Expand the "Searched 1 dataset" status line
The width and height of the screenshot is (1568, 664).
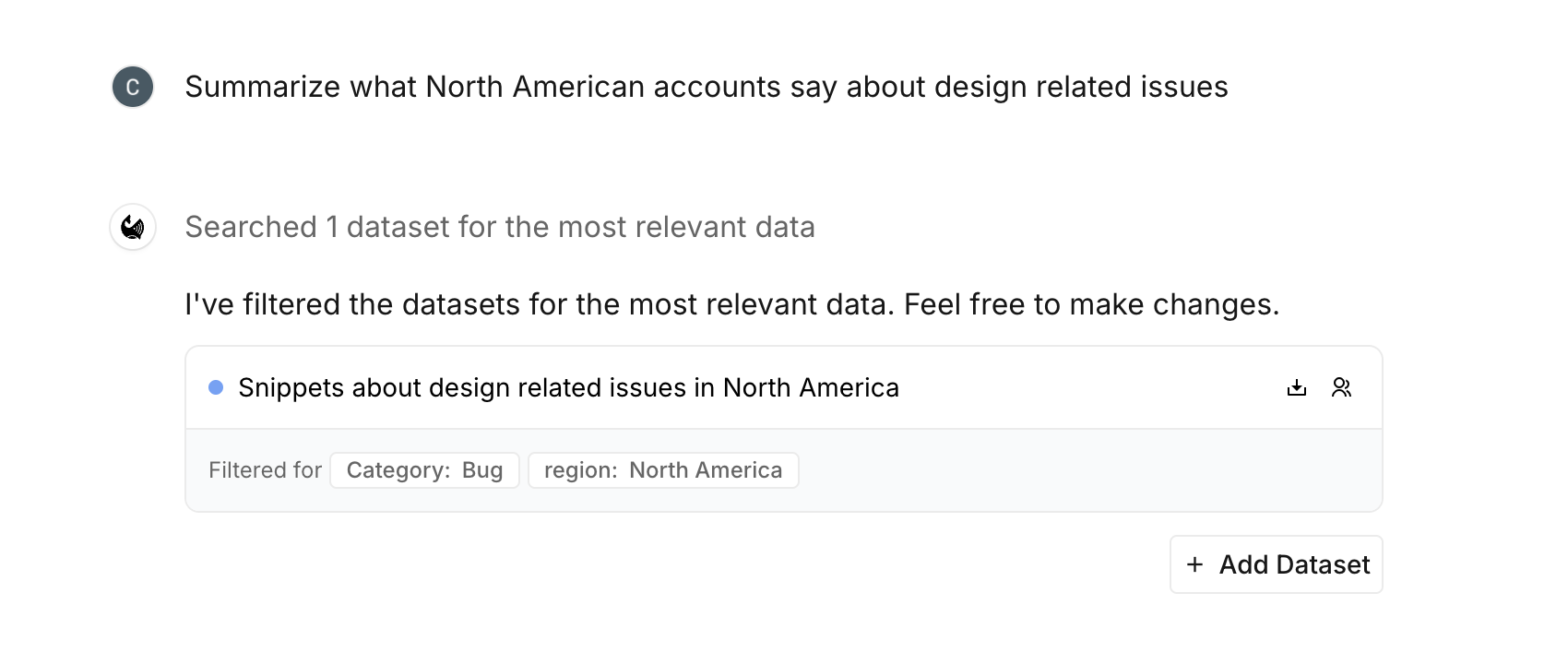pyautogui.click(x=499, y=227)
